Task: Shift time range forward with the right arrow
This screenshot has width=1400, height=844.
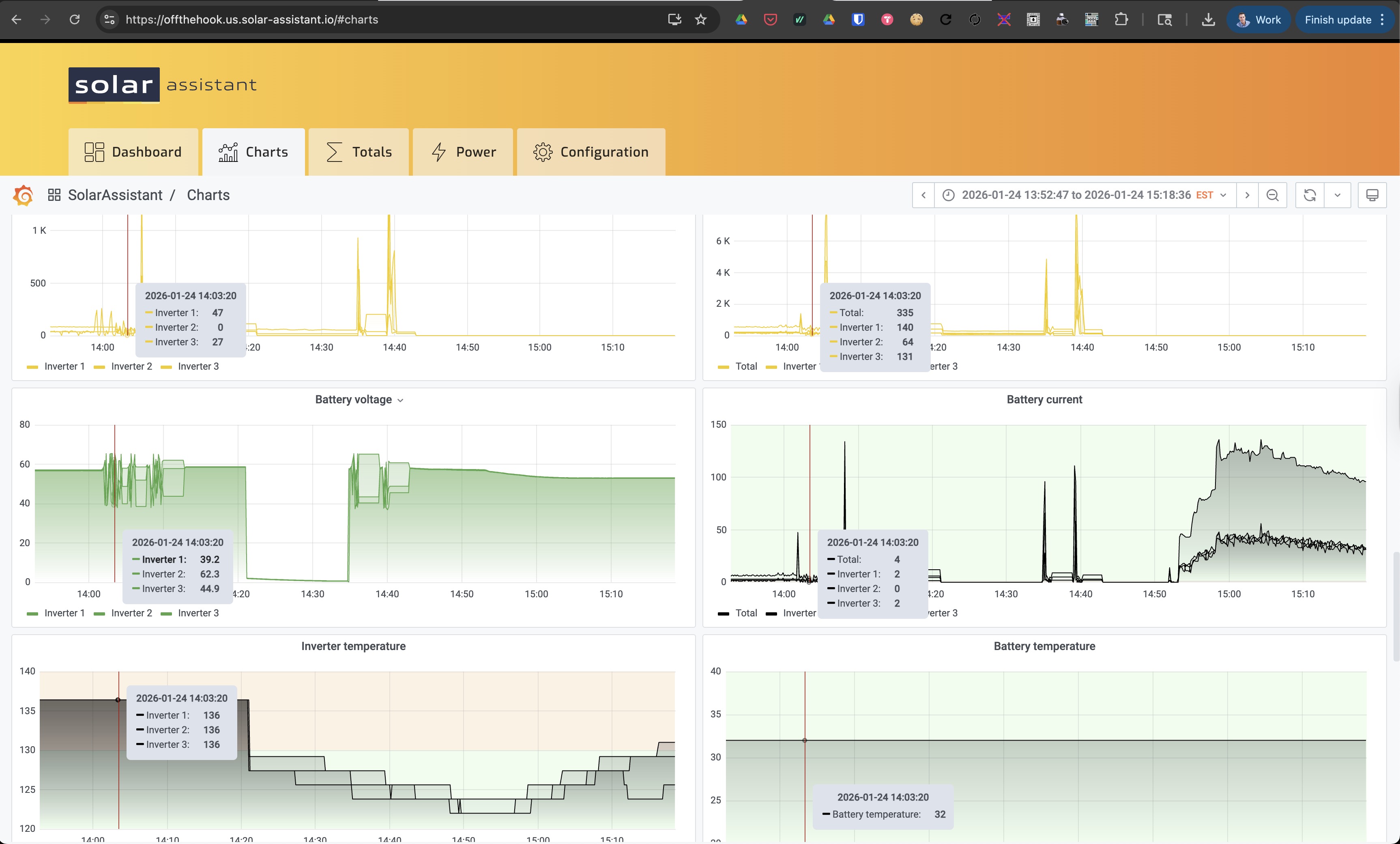Action: 1247,195
